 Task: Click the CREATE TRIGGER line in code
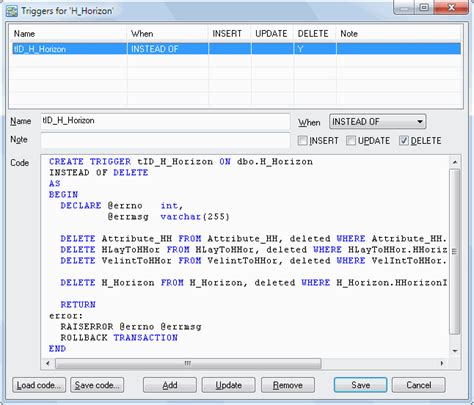181,162
